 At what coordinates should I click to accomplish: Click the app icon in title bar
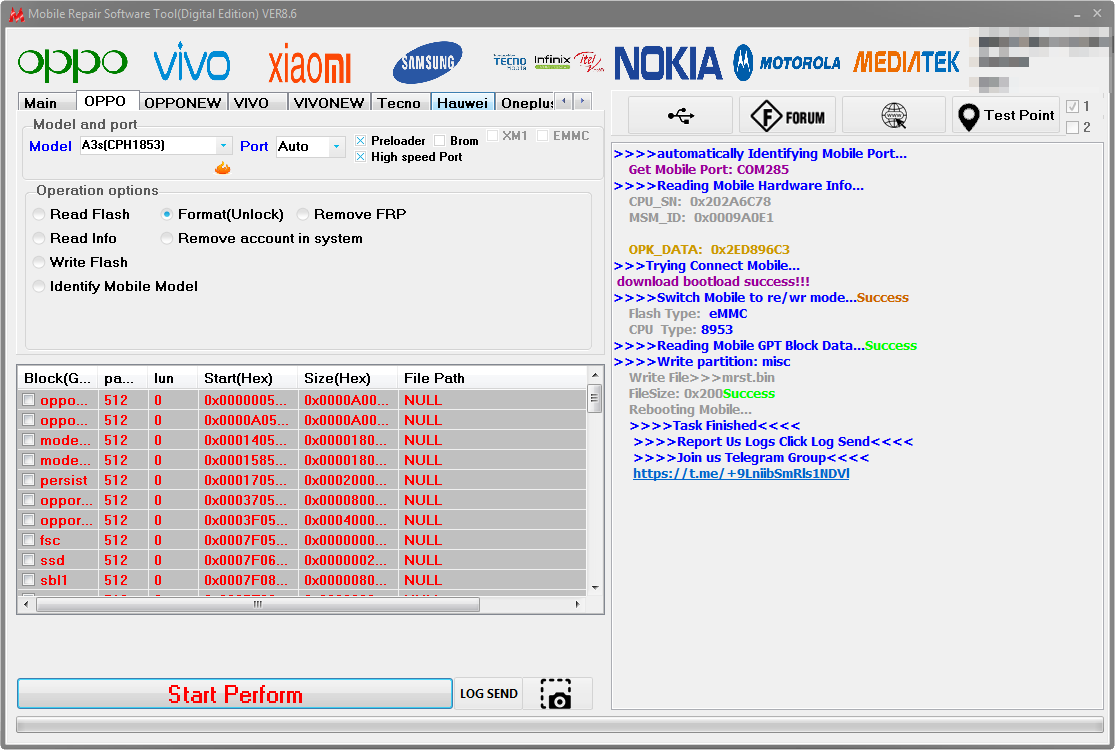click(x=16, y=14)
